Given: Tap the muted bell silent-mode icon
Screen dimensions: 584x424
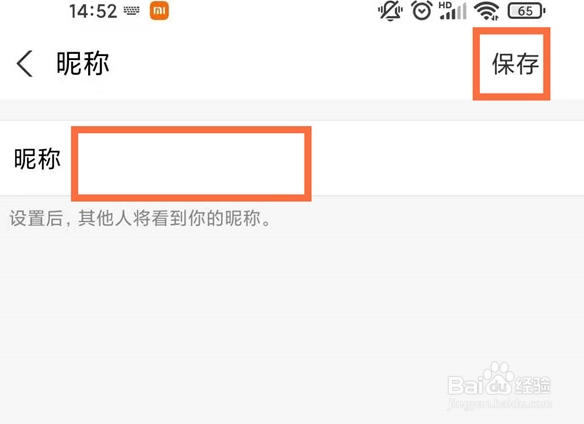Looking at the screenshot, I should pyautogui.click(x=390, y=11).
